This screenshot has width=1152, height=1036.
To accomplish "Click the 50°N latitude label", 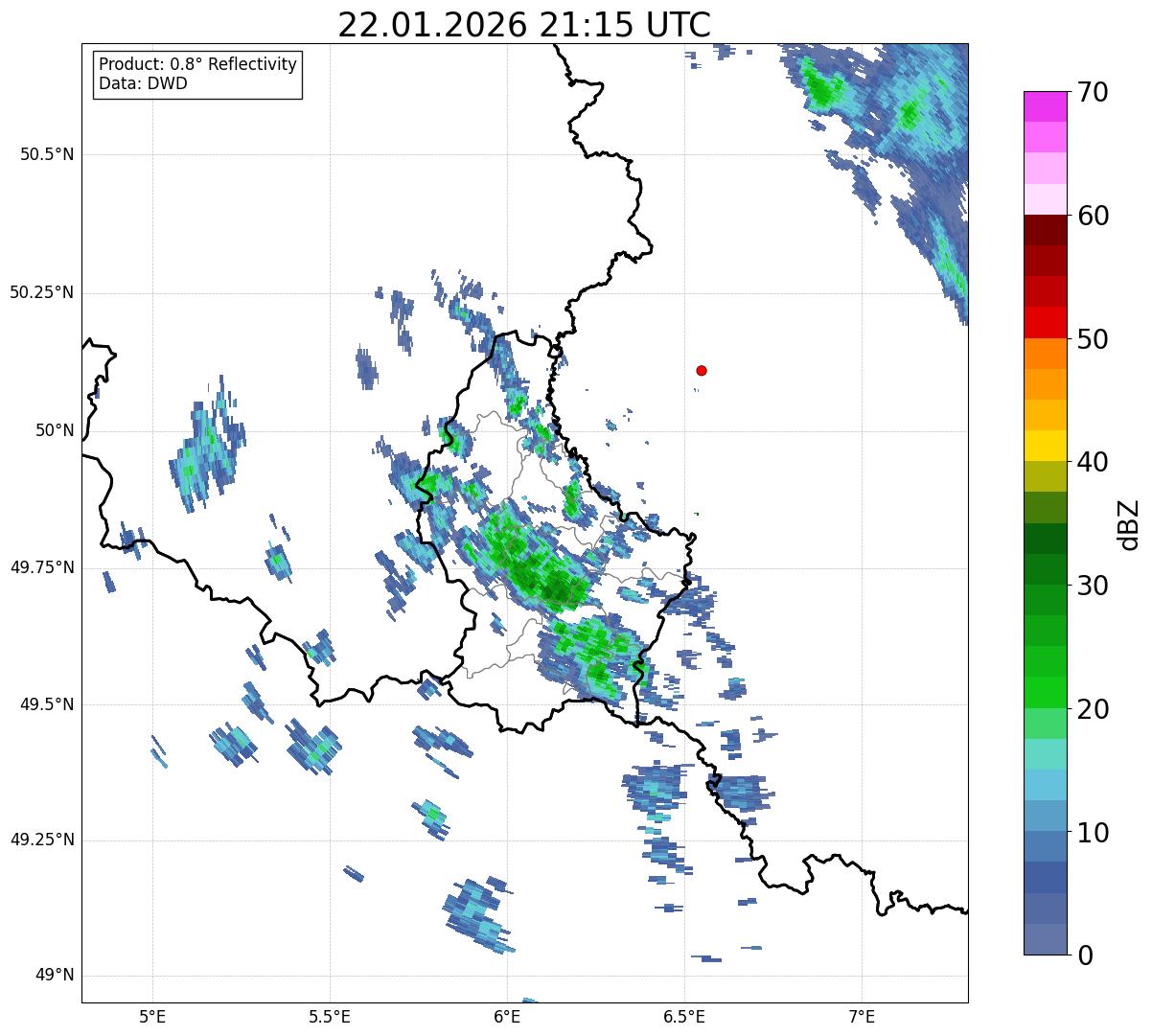I will 55,430.
